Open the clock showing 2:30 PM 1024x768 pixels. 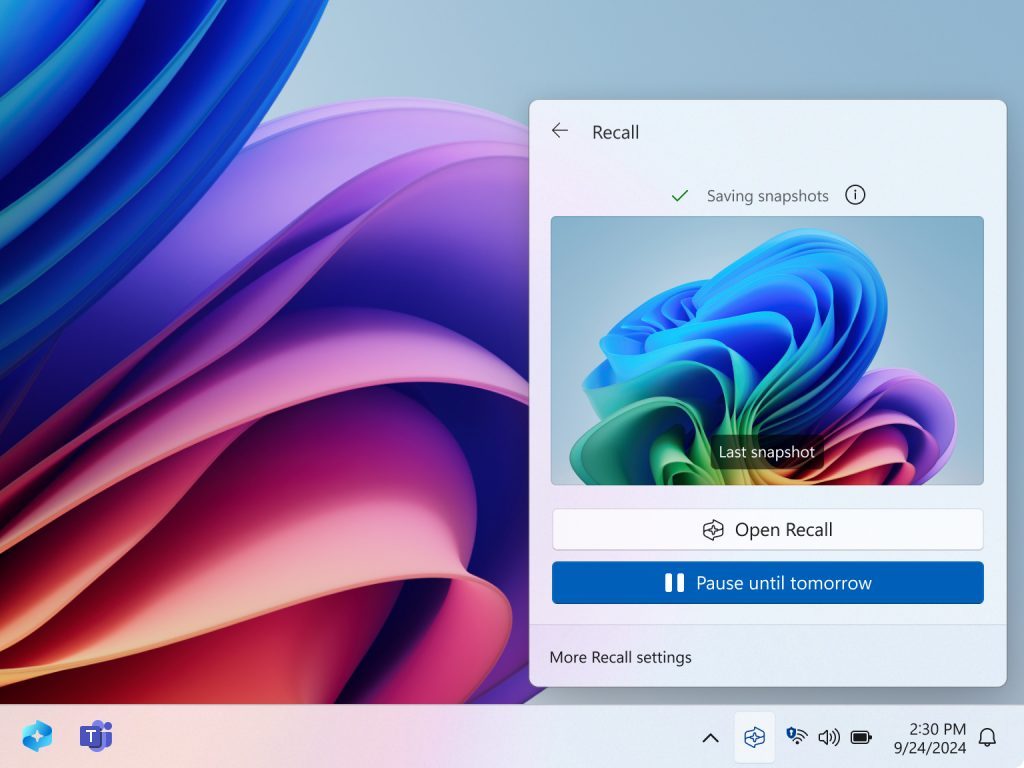click(937, 729)
